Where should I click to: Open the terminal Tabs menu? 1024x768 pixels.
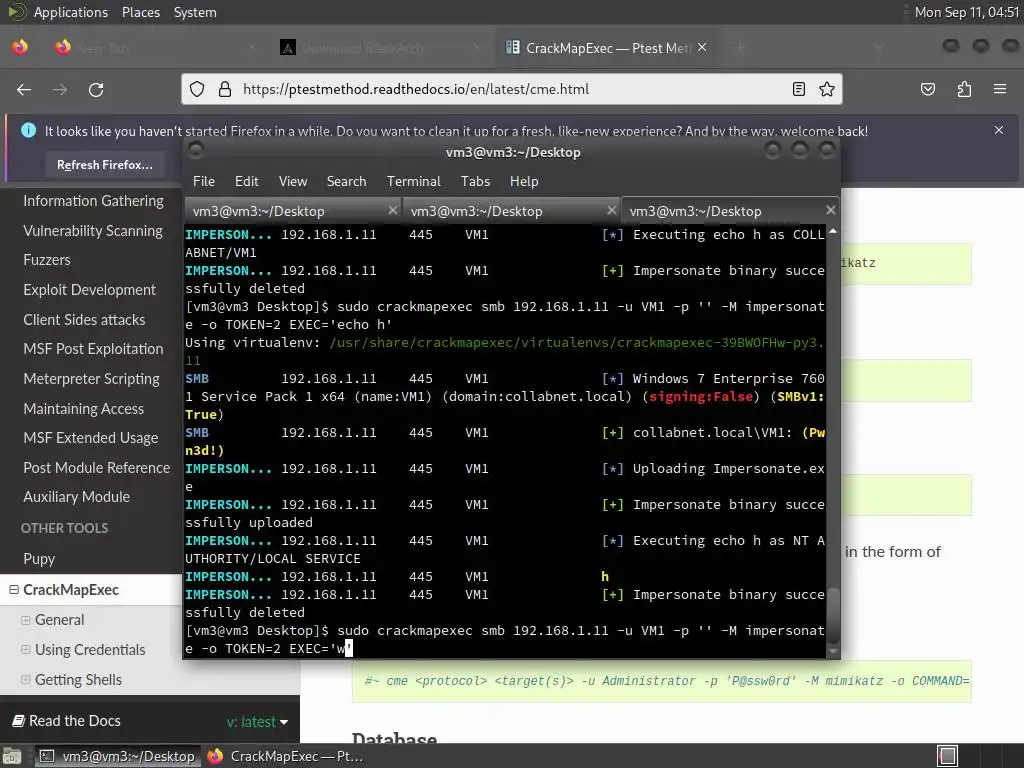click(475, 182)
